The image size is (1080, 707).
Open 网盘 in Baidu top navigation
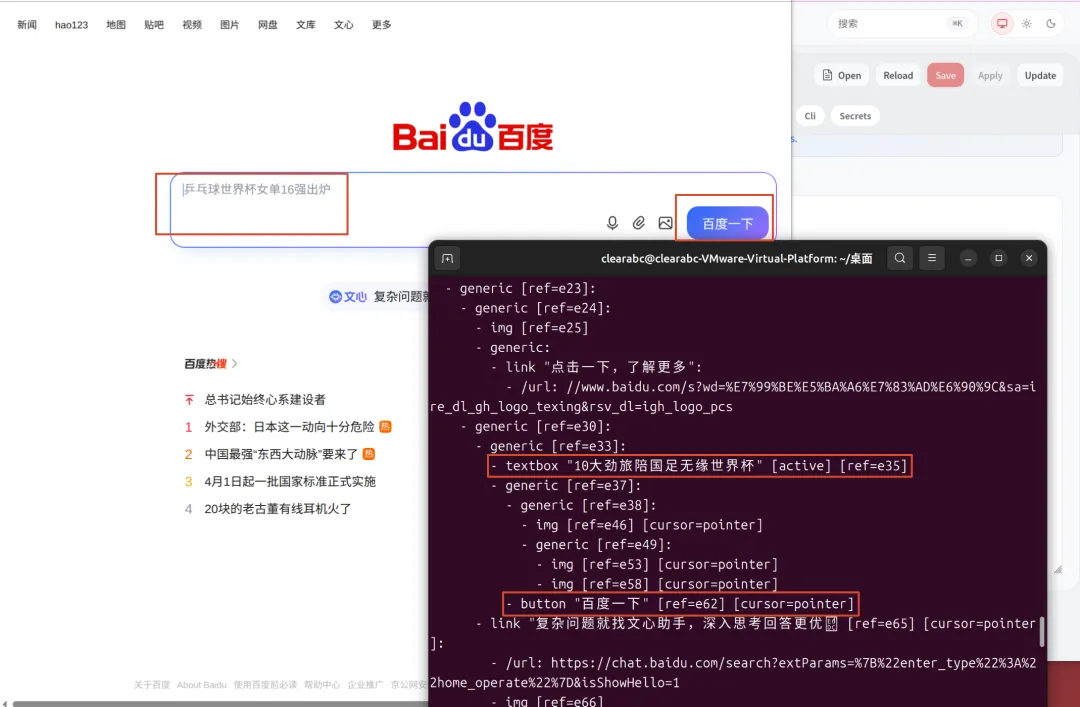267,25
